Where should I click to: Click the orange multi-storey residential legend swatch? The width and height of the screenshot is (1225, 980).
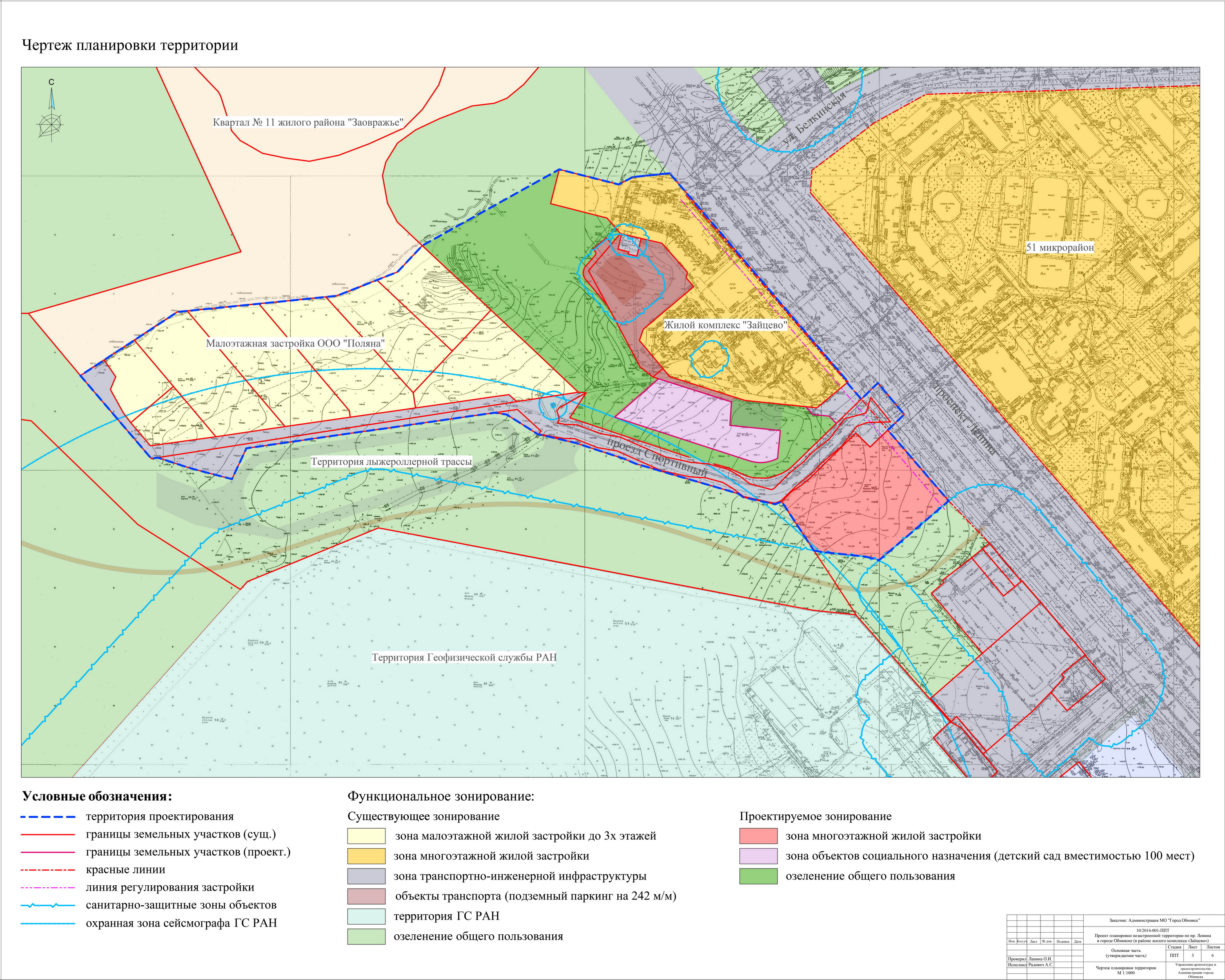tap(366, 856)
